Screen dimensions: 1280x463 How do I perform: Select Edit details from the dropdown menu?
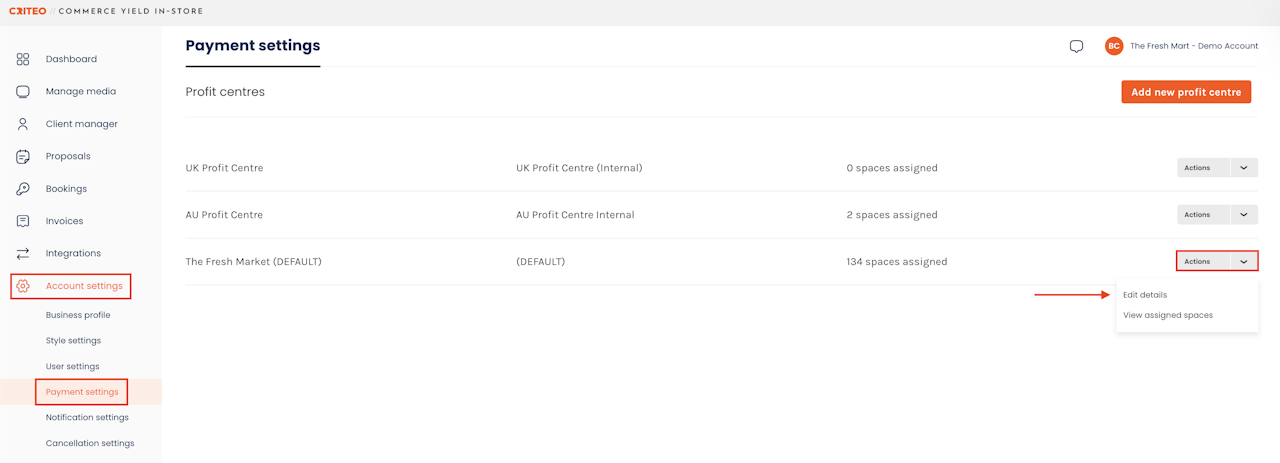coord(1144,295)
